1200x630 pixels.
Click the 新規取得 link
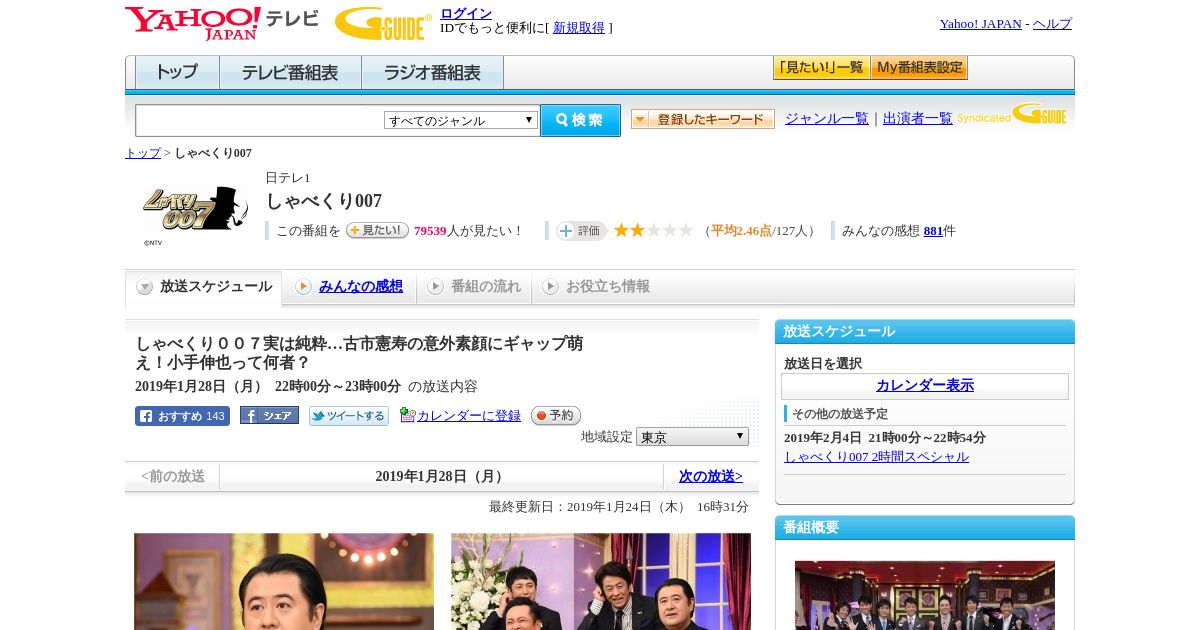pos(579,28)
